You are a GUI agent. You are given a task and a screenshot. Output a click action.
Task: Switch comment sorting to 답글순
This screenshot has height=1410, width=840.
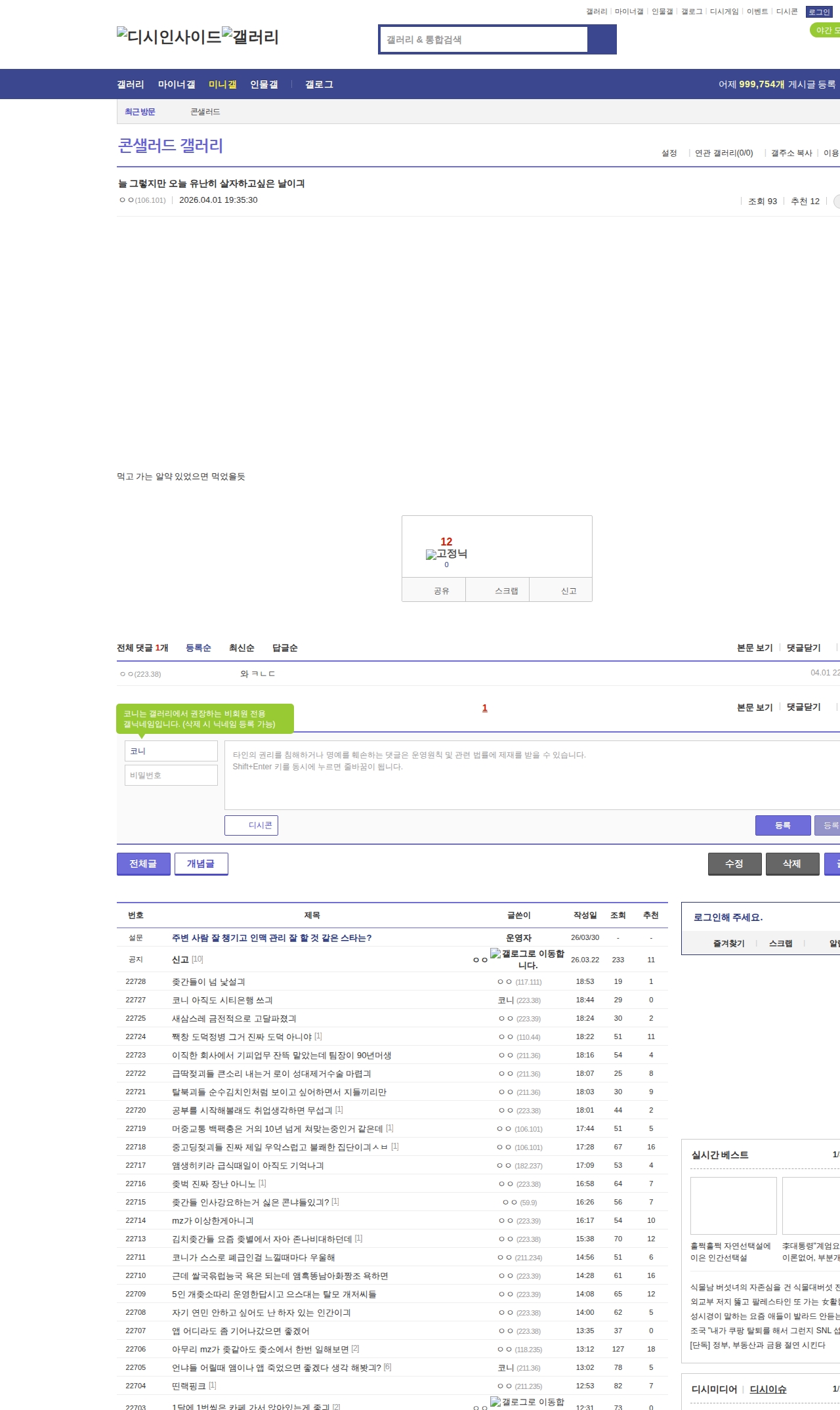tap(285, 648)
